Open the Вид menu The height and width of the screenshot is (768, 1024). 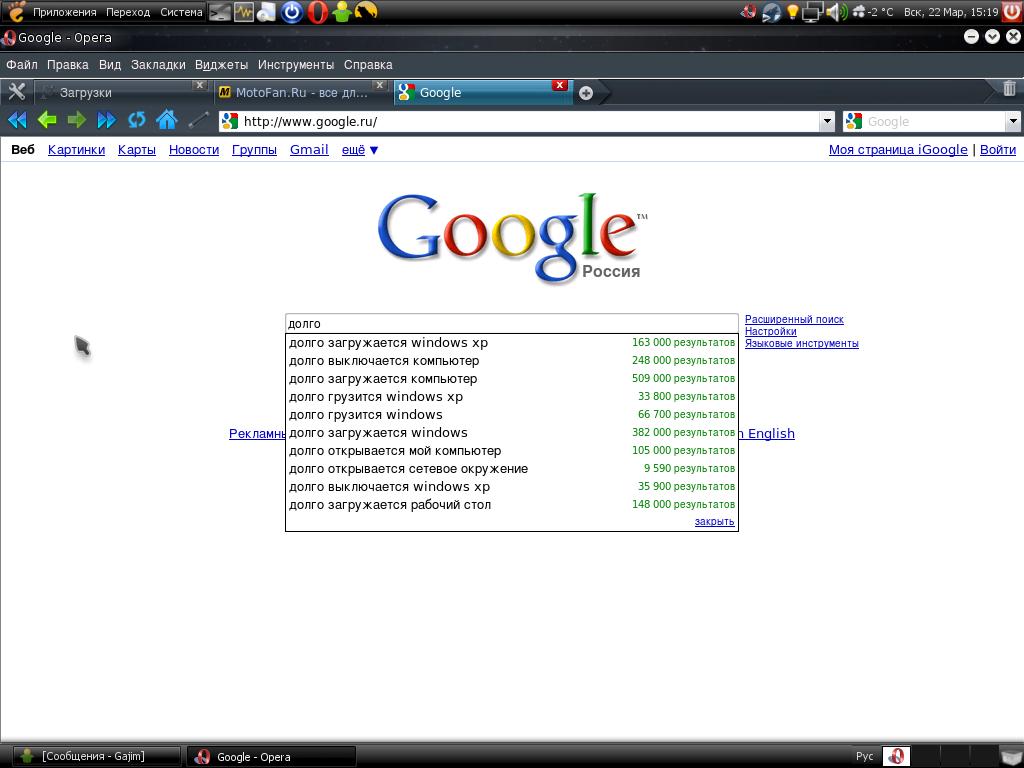point(110,65)
